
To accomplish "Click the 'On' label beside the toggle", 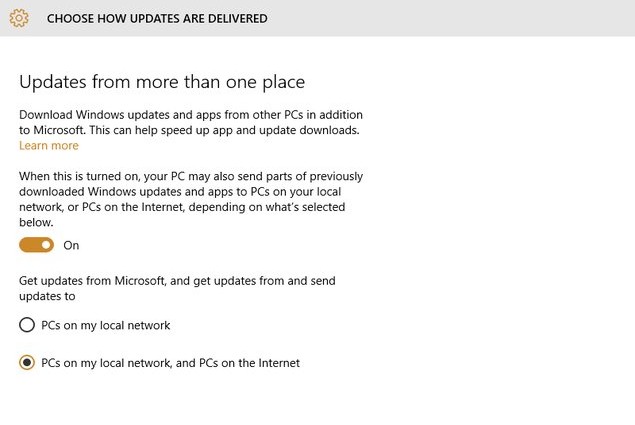I will click(71, 245).
